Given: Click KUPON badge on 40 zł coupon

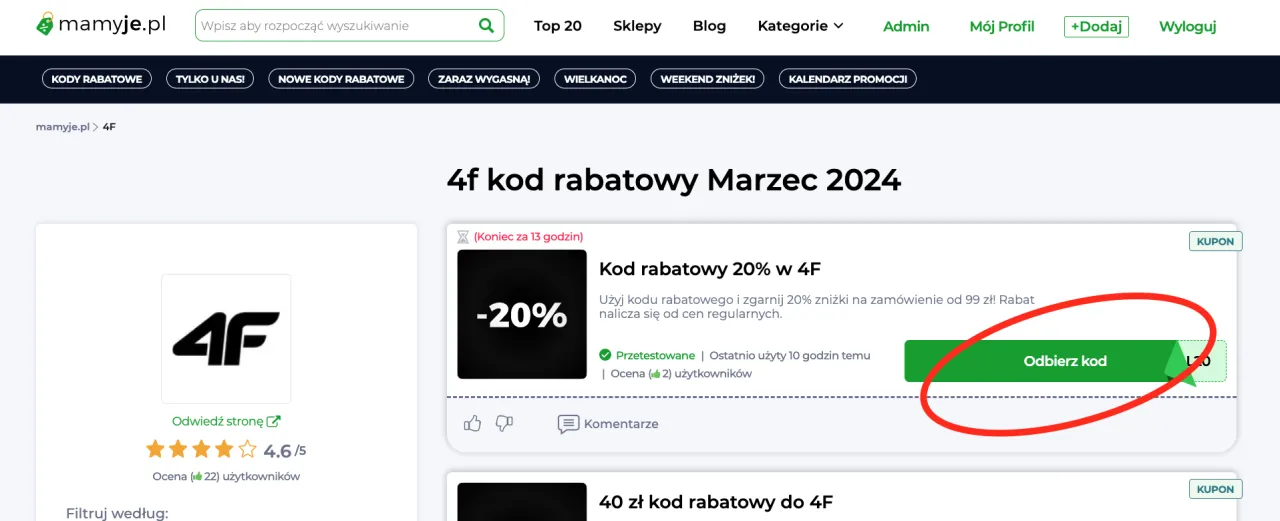Looking at the screenshot, I should 1215,489.
